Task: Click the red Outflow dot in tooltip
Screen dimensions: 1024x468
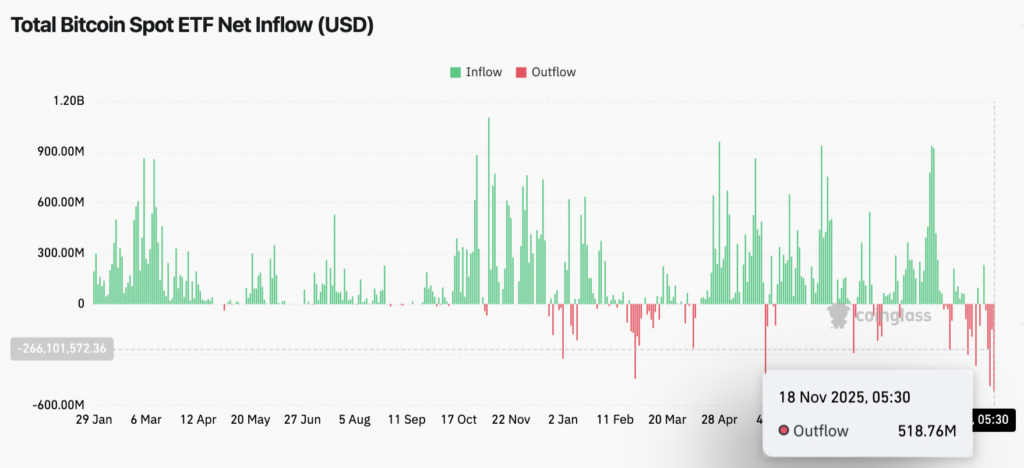Action: (785, 431)
